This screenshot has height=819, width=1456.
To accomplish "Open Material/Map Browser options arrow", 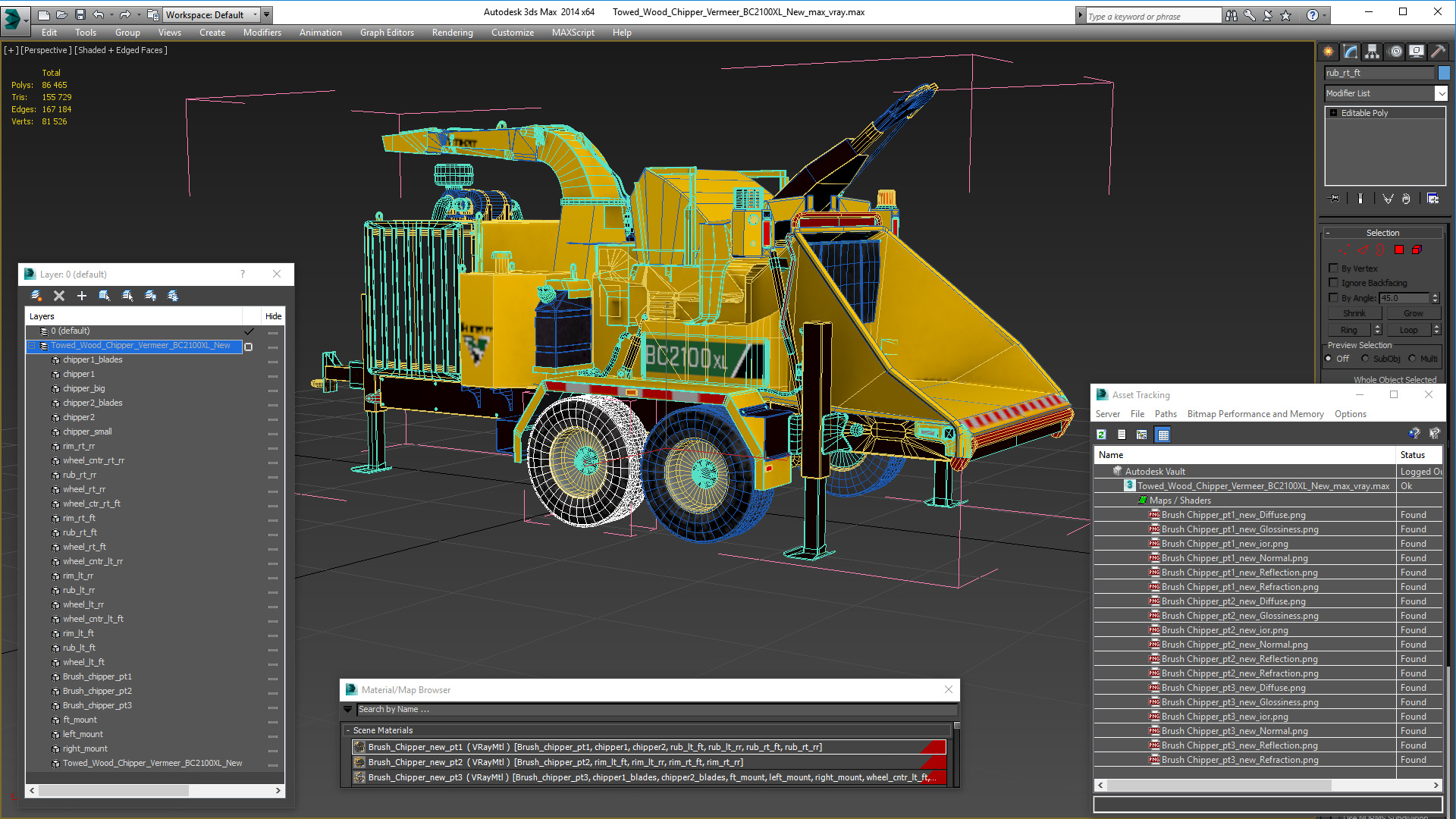I will (x=348, y=710).
